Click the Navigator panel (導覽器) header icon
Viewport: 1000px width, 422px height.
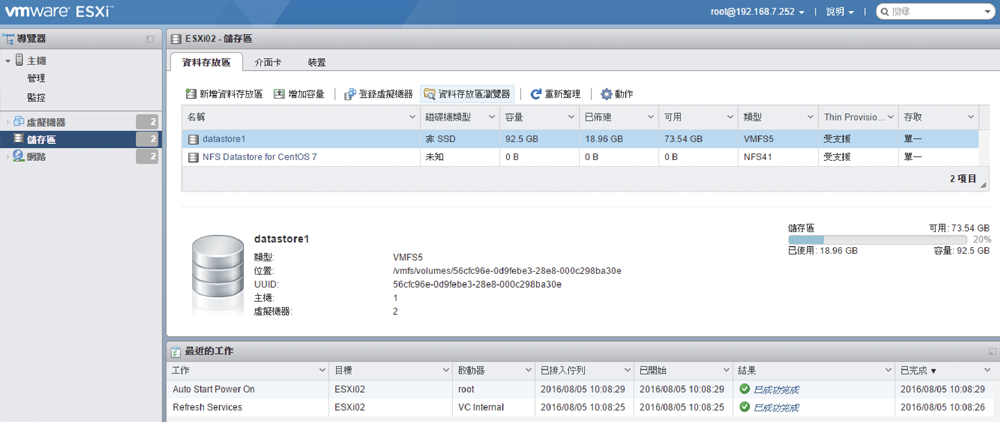coord(9,39)
